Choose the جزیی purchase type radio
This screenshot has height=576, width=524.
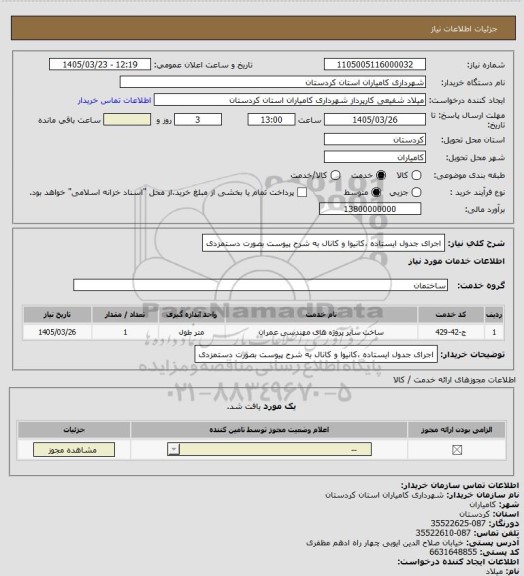coord(416,192)
